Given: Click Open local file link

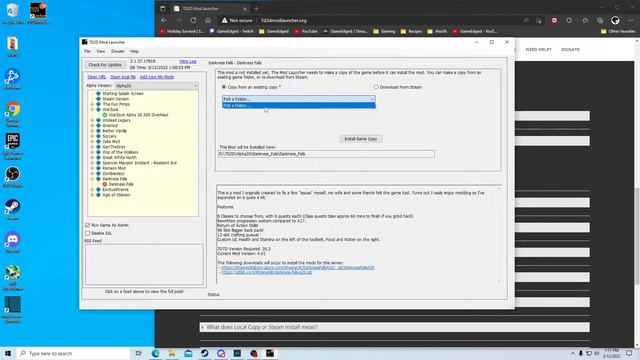Looking at the screenshot, I should (122, 77).
